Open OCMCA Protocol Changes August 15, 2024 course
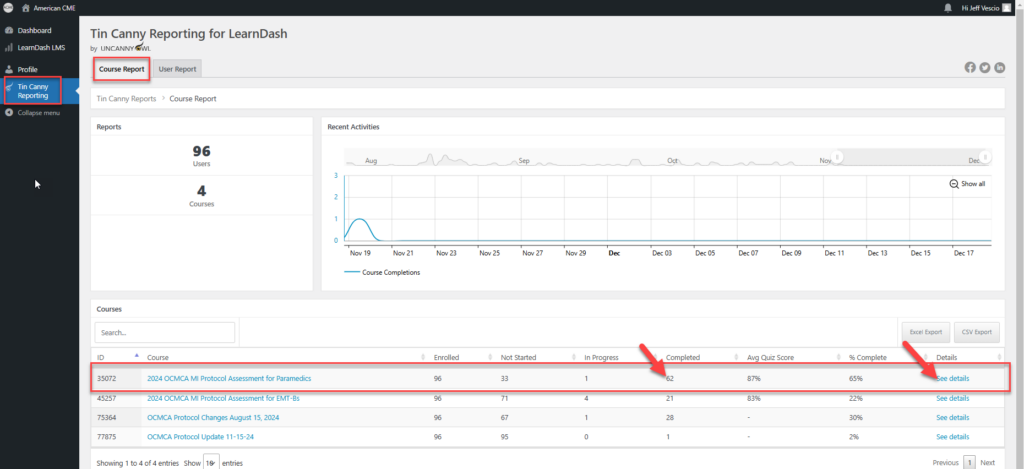The image size is (1024, 469). tap(213, 417)
